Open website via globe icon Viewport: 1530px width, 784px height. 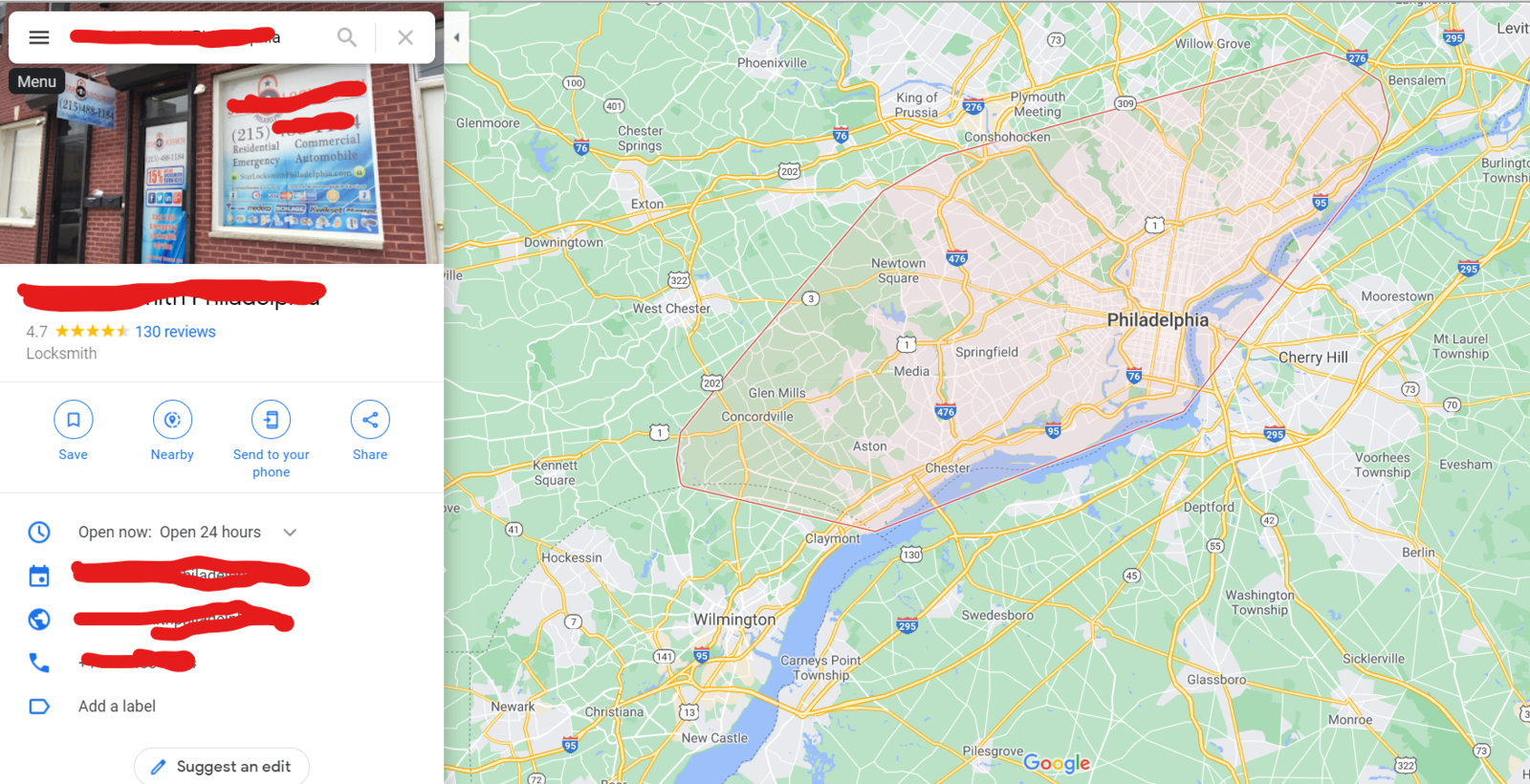pyautogui.click(x=39, y=620)
